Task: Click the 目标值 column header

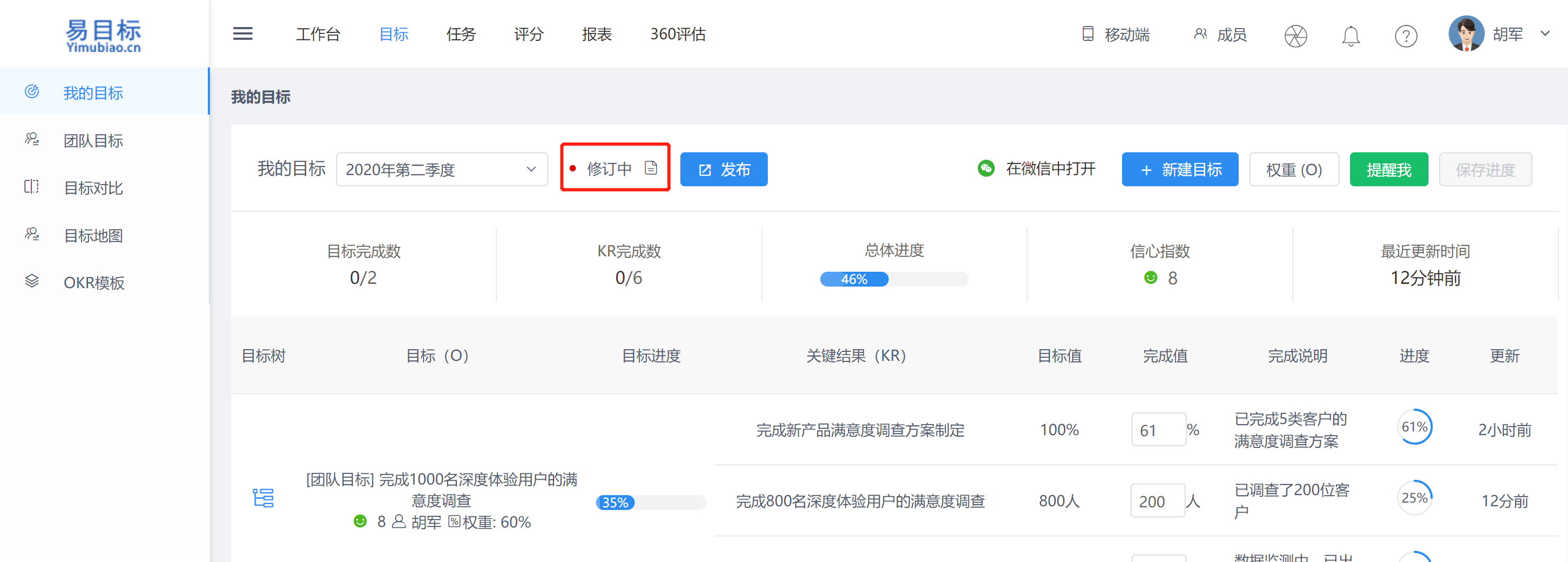Action: (1059, 355)
